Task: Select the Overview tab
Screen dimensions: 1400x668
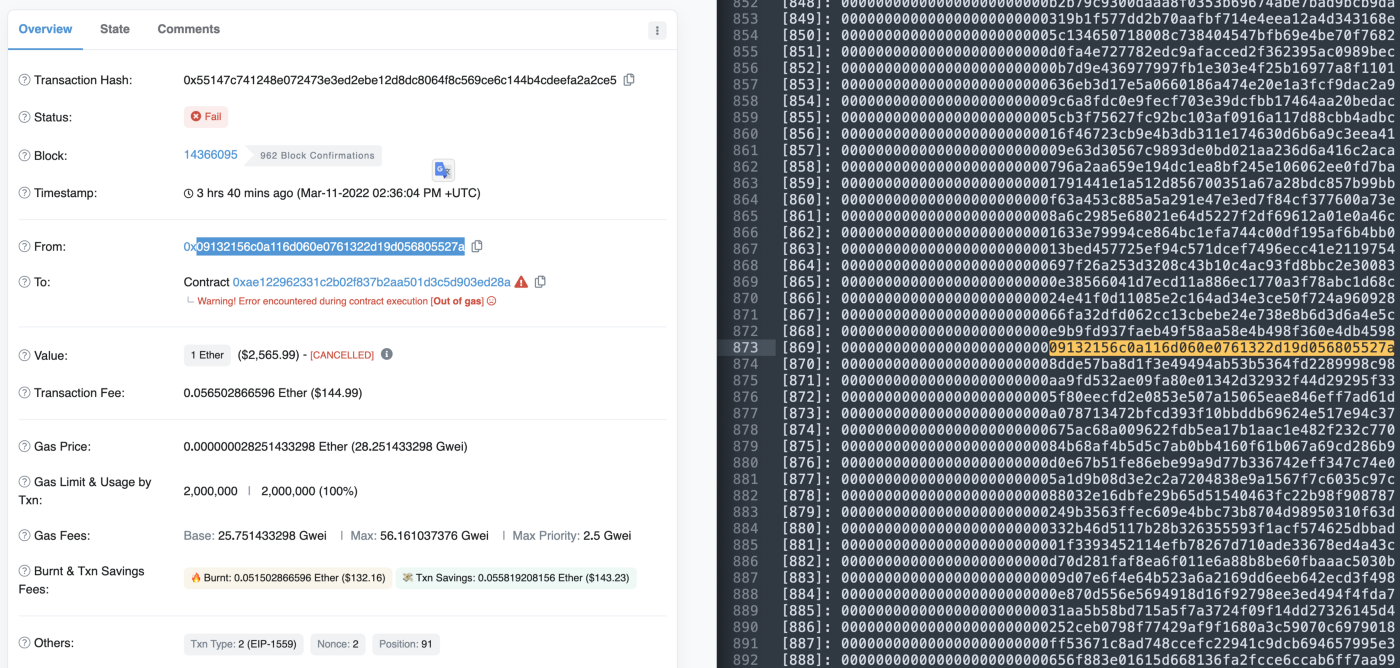Action: (x=45, y=29)
